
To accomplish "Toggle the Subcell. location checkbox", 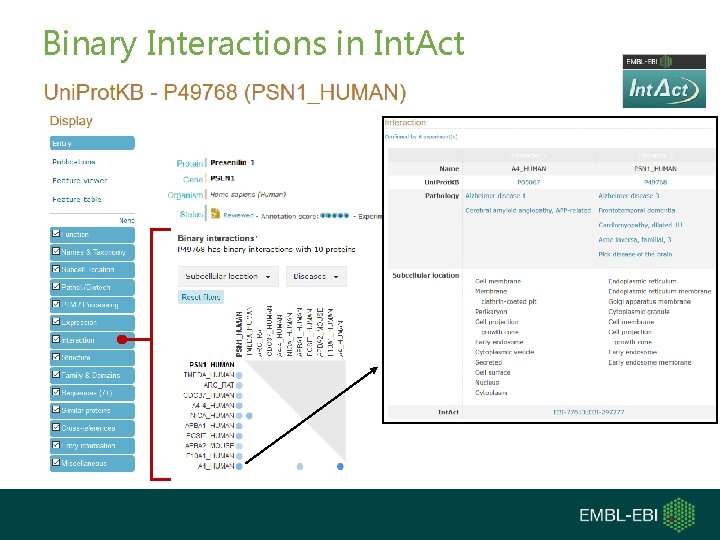I will (x=56, y=269).
